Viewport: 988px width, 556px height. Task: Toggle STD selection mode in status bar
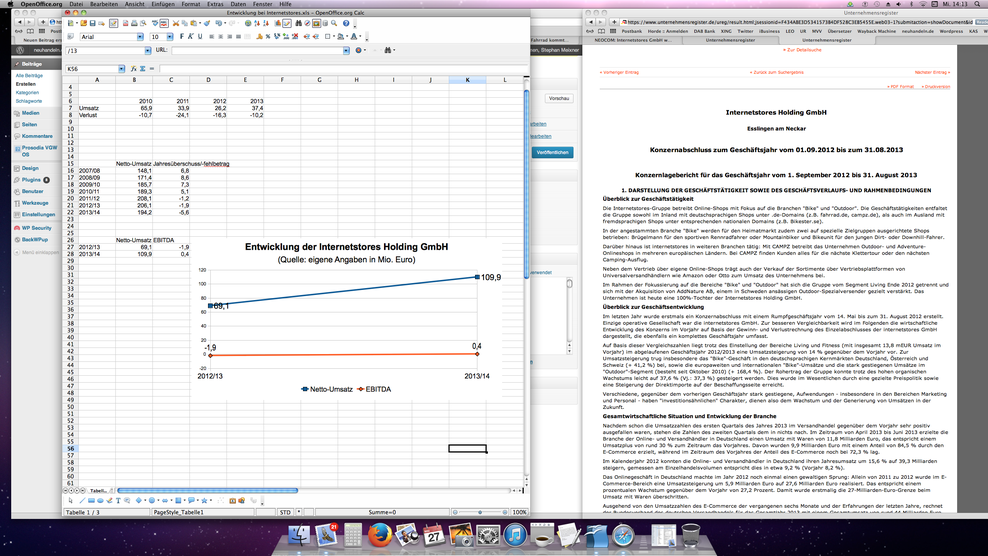[x=285, y=513]
